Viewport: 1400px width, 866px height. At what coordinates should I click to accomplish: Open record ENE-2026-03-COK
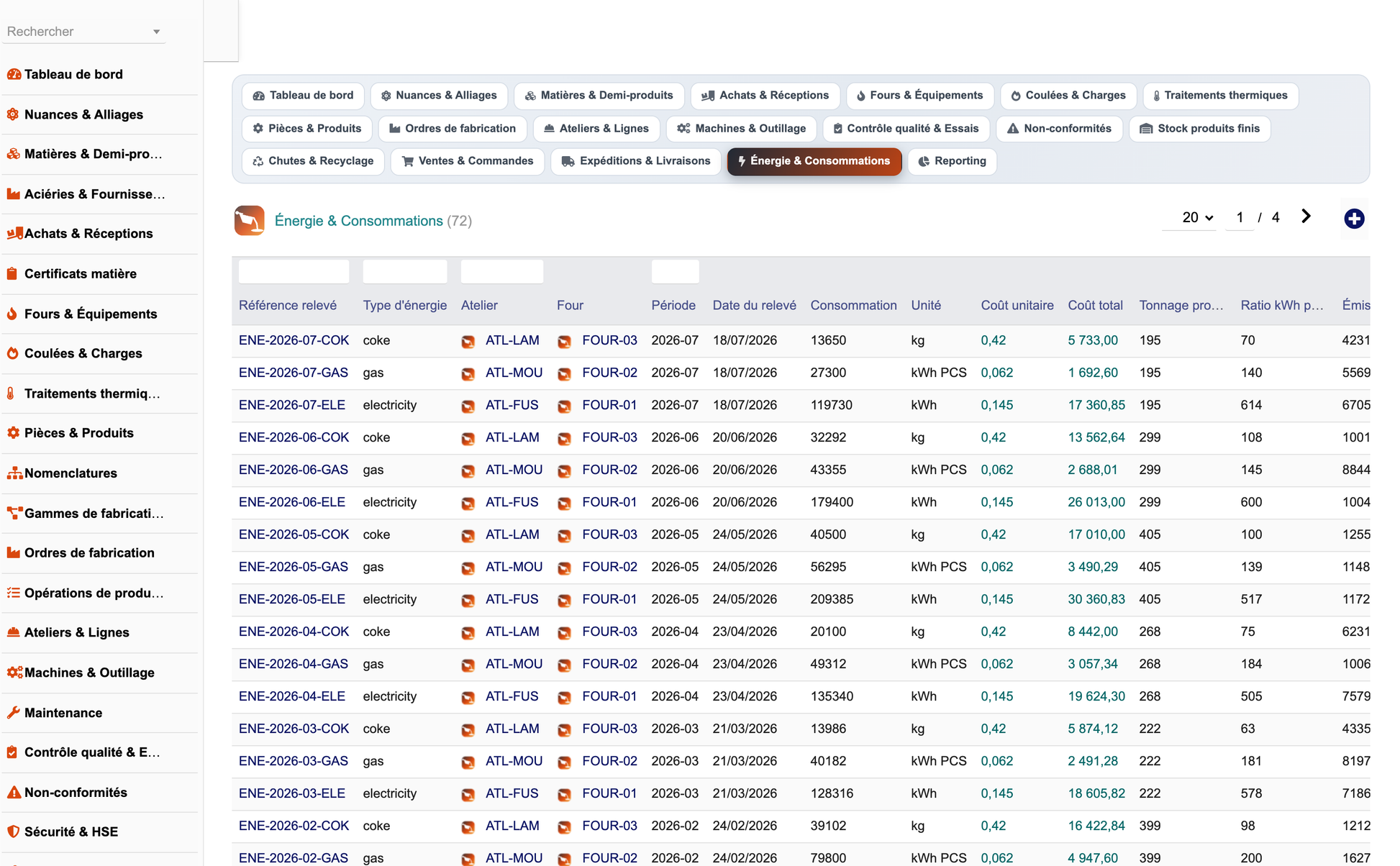click(x=294, y=729)
